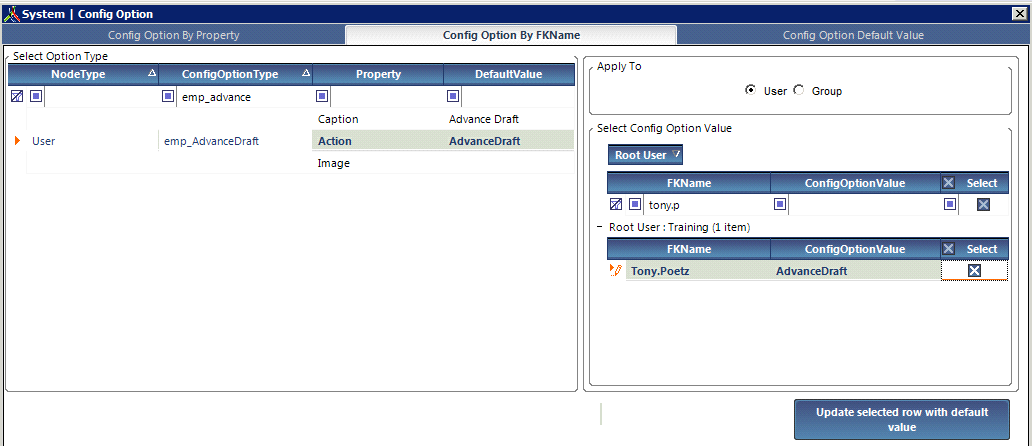Switch to Config Option By Property tab
1032x446 pixels.
pos(174,35)
